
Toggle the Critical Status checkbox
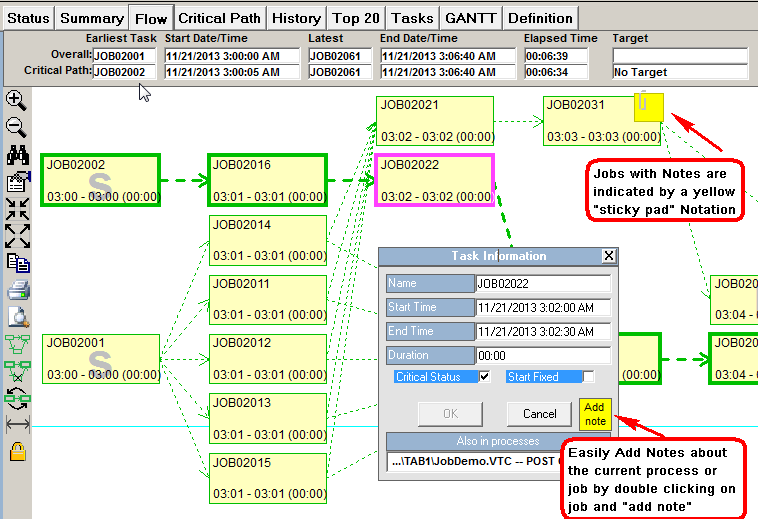click(x=485, y=376)
